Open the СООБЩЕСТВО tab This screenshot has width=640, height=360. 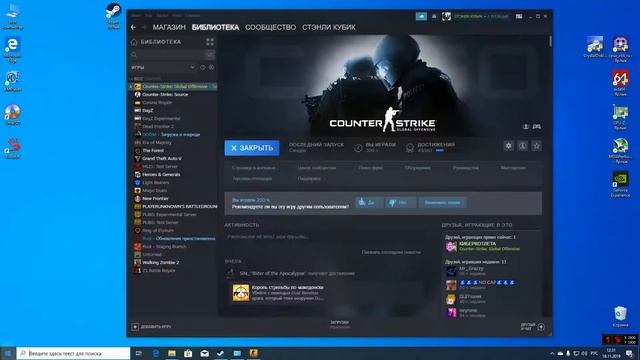[270, 27]
